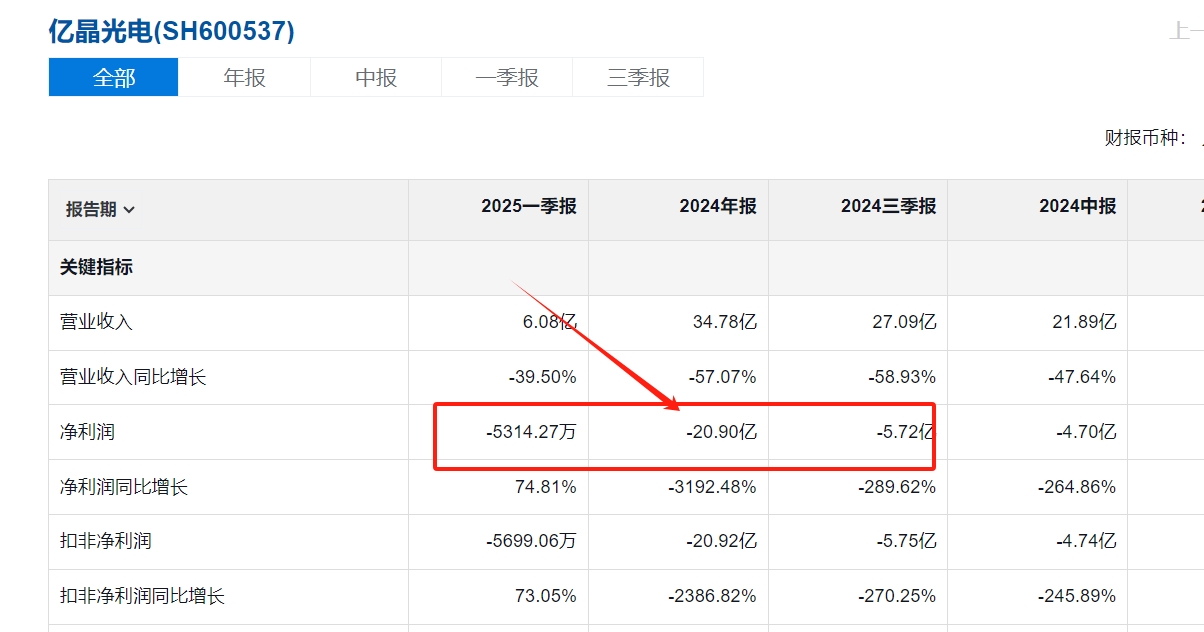
Task: Switch to the 一季报 tab
Action: point(507,77)
